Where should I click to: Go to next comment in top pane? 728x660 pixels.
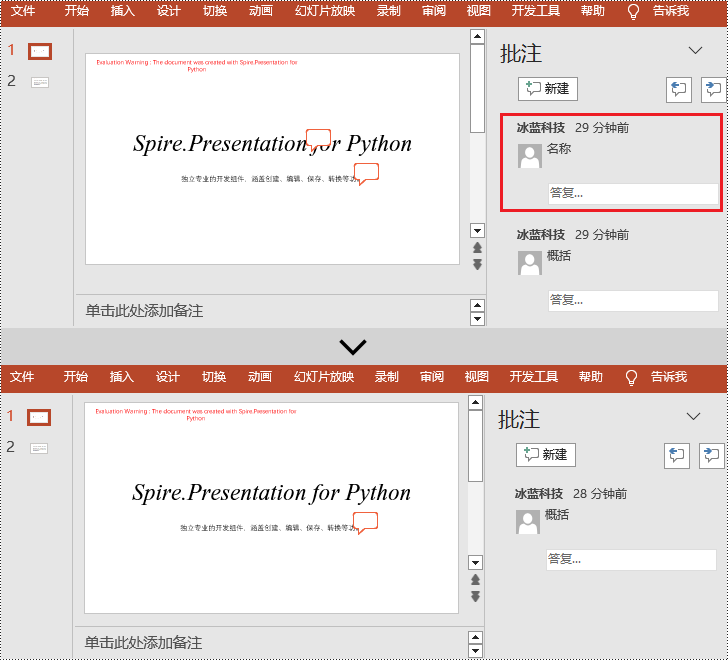pyautogui.click(x=713, y=89)
